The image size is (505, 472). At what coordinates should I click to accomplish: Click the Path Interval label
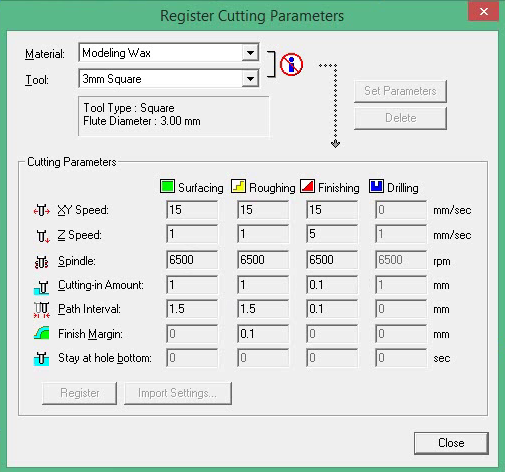89,309
